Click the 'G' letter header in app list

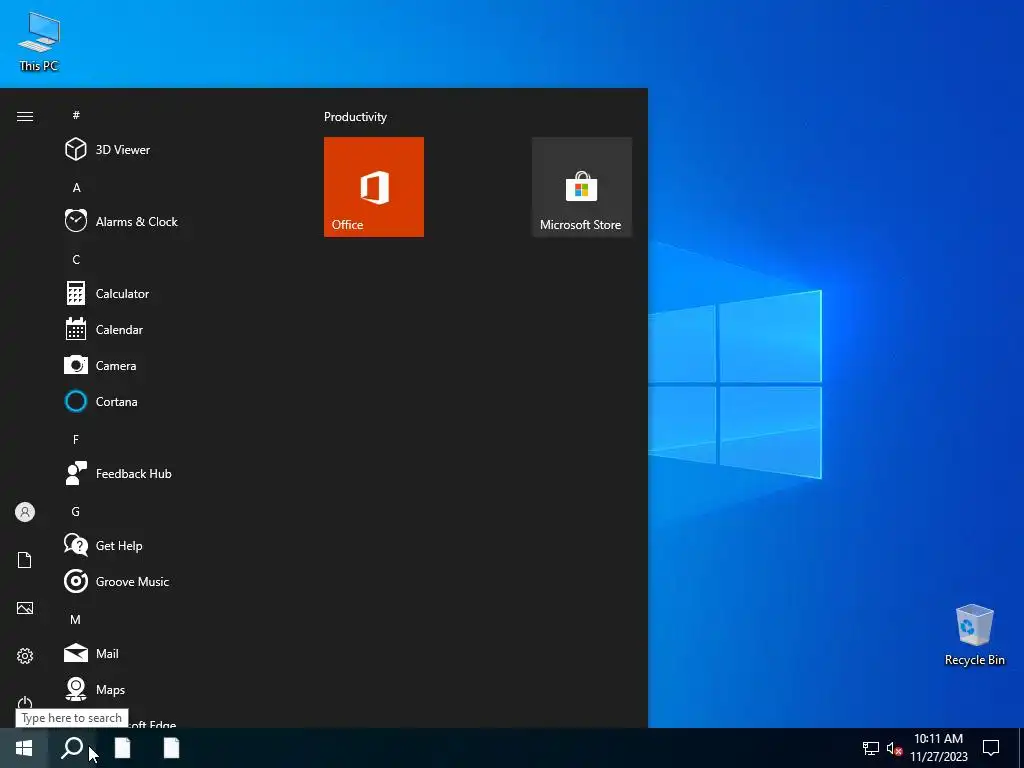pos(76,511)
